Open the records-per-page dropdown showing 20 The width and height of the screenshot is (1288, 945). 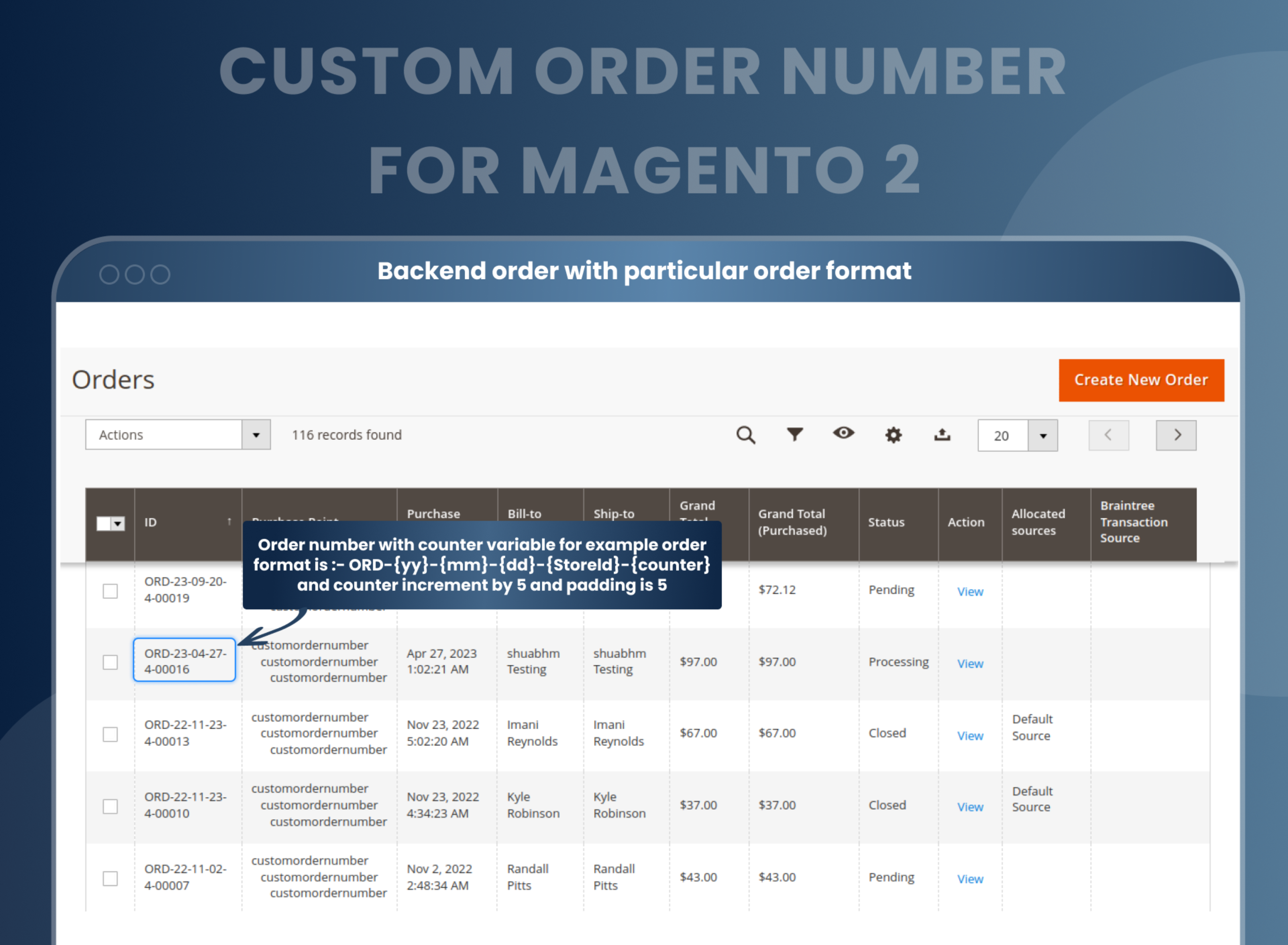click(1017, 435)
